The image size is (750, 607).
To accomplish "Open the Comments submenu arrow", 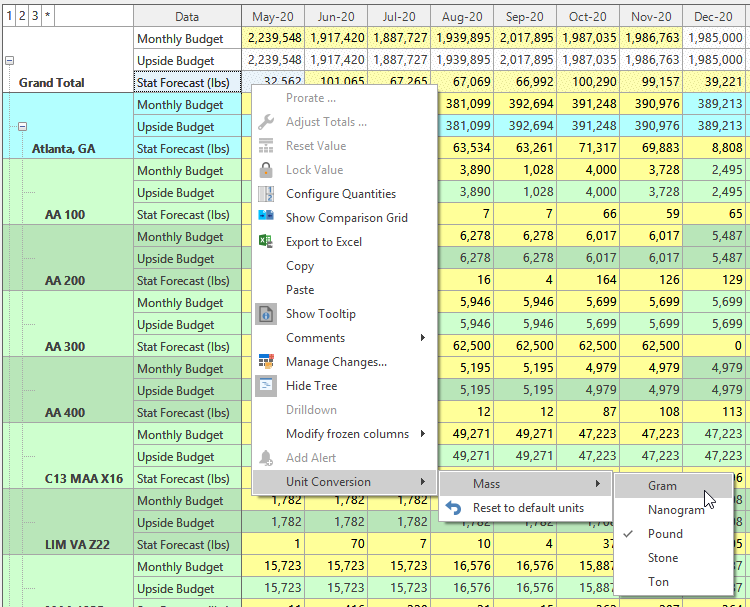I will 422,338.
